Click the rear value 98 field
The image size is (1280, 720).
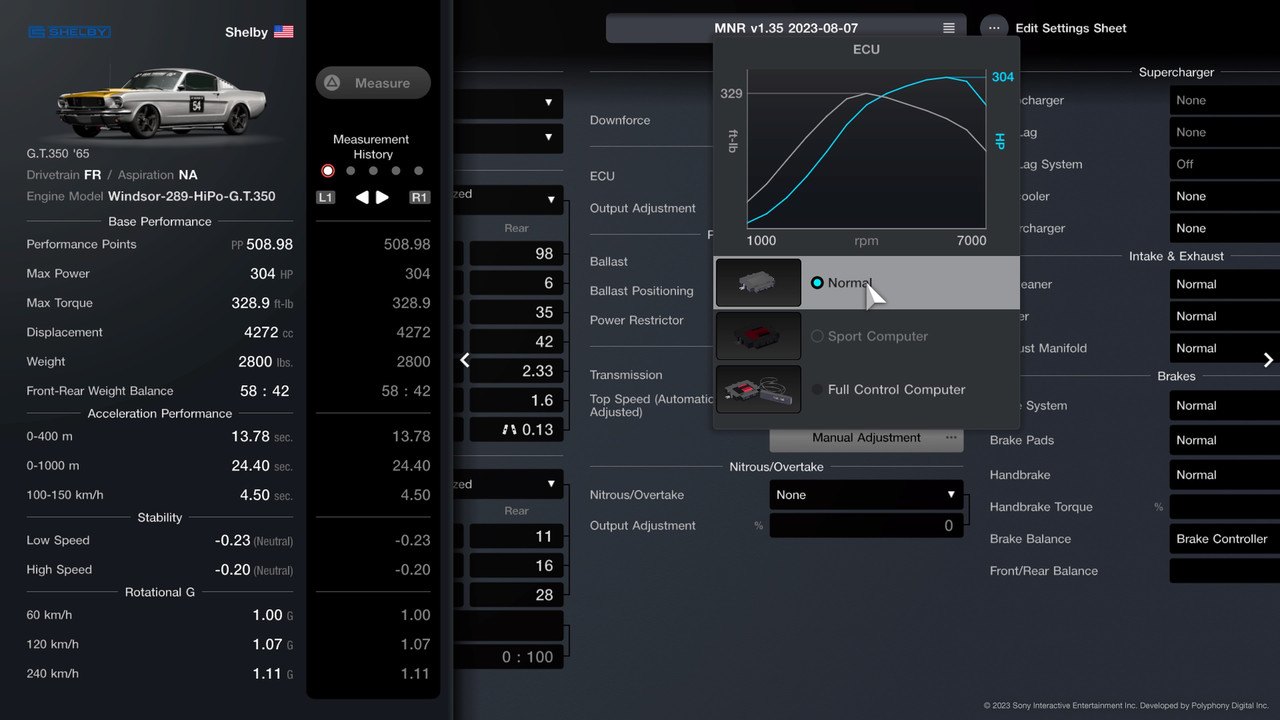point(516,254)
